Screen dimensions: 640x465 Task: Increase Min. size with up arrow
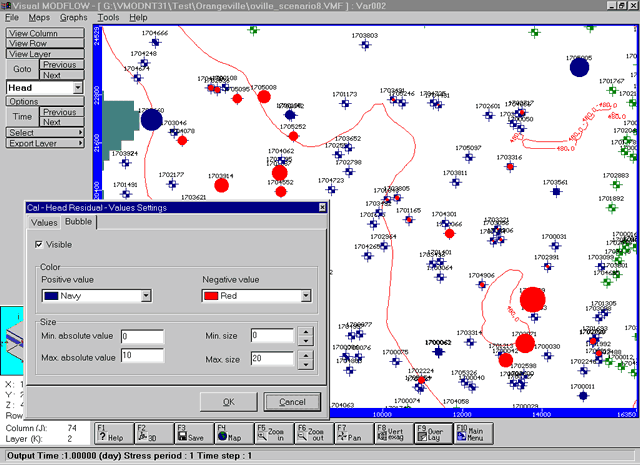(x=306, y=331)
